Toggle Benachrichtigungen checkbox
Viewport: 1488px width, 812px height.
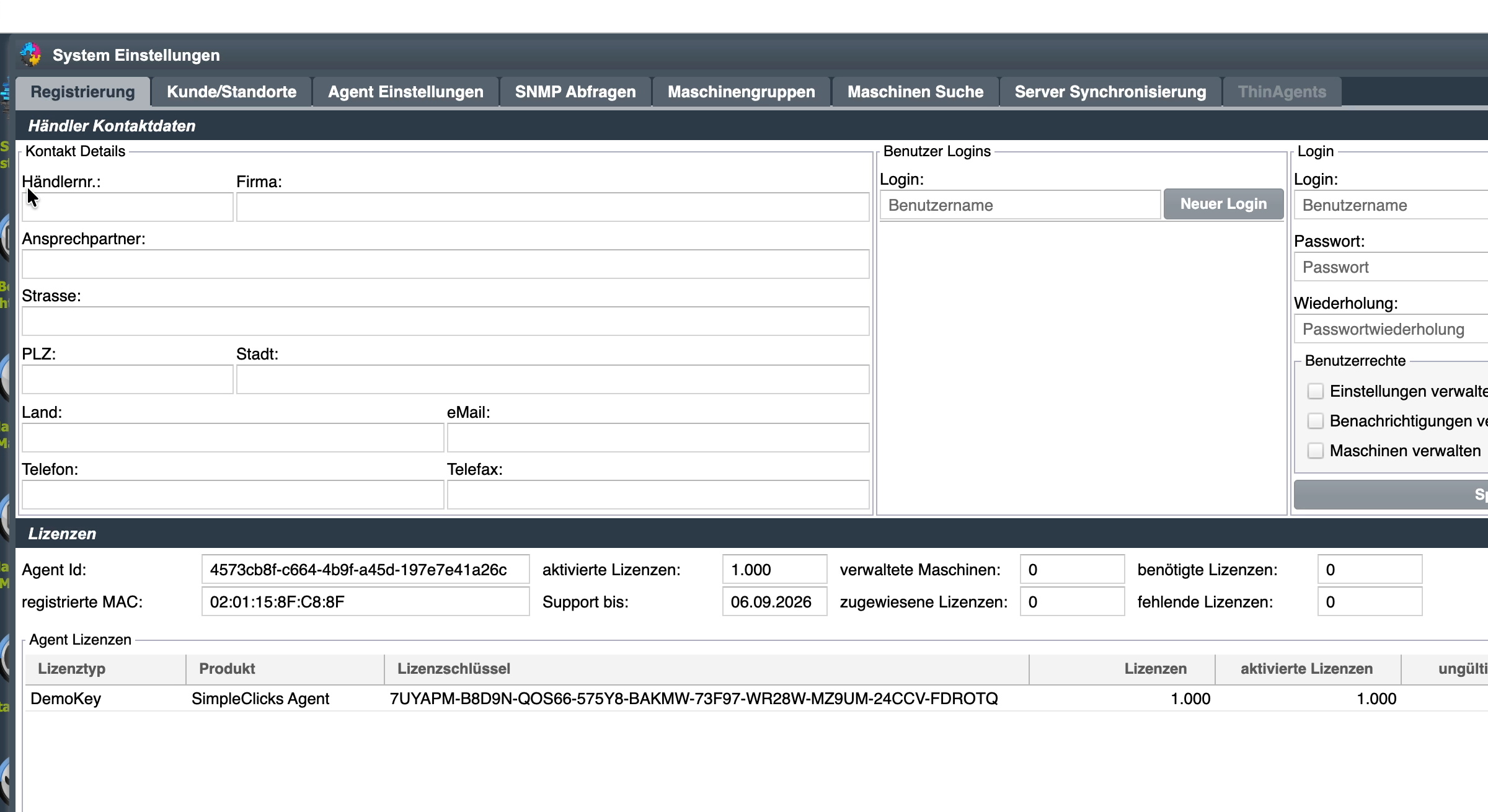coord(1315,421)
